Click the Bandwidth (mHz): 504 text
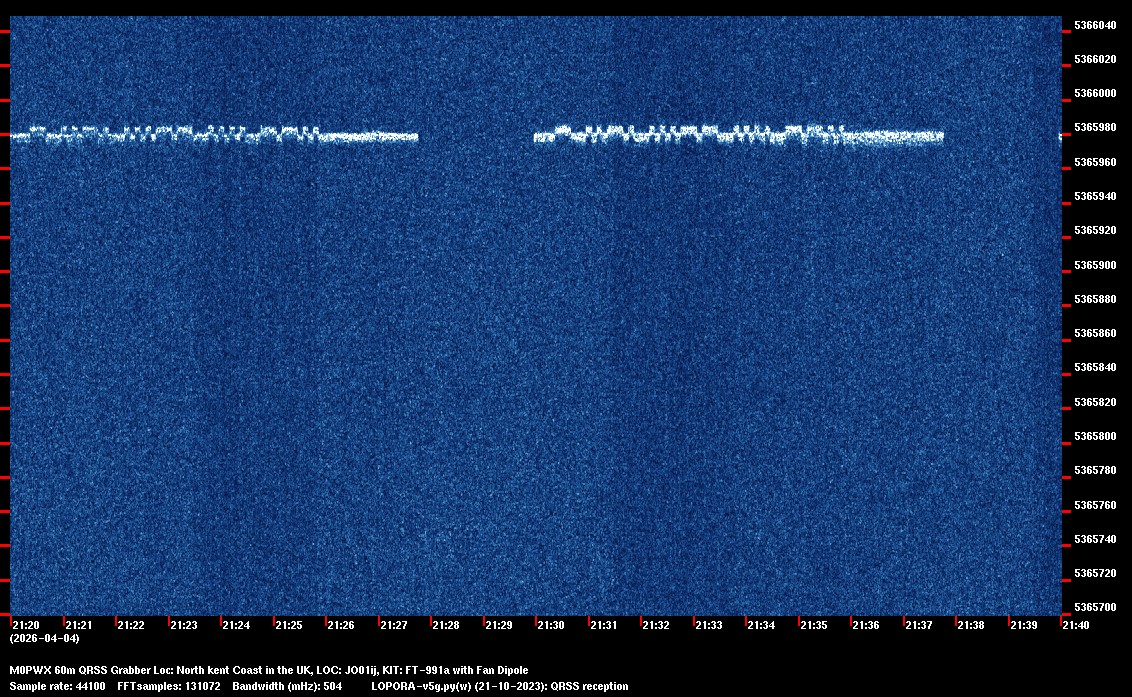The width and height of the screenshot is (1132, 697). coord(287,686)
